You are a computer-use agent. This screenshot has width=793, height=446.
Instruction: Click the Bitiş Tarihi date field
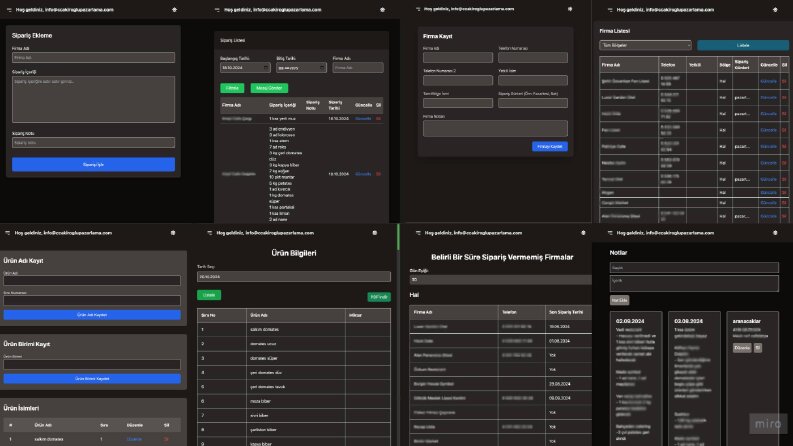coord(301,68)
